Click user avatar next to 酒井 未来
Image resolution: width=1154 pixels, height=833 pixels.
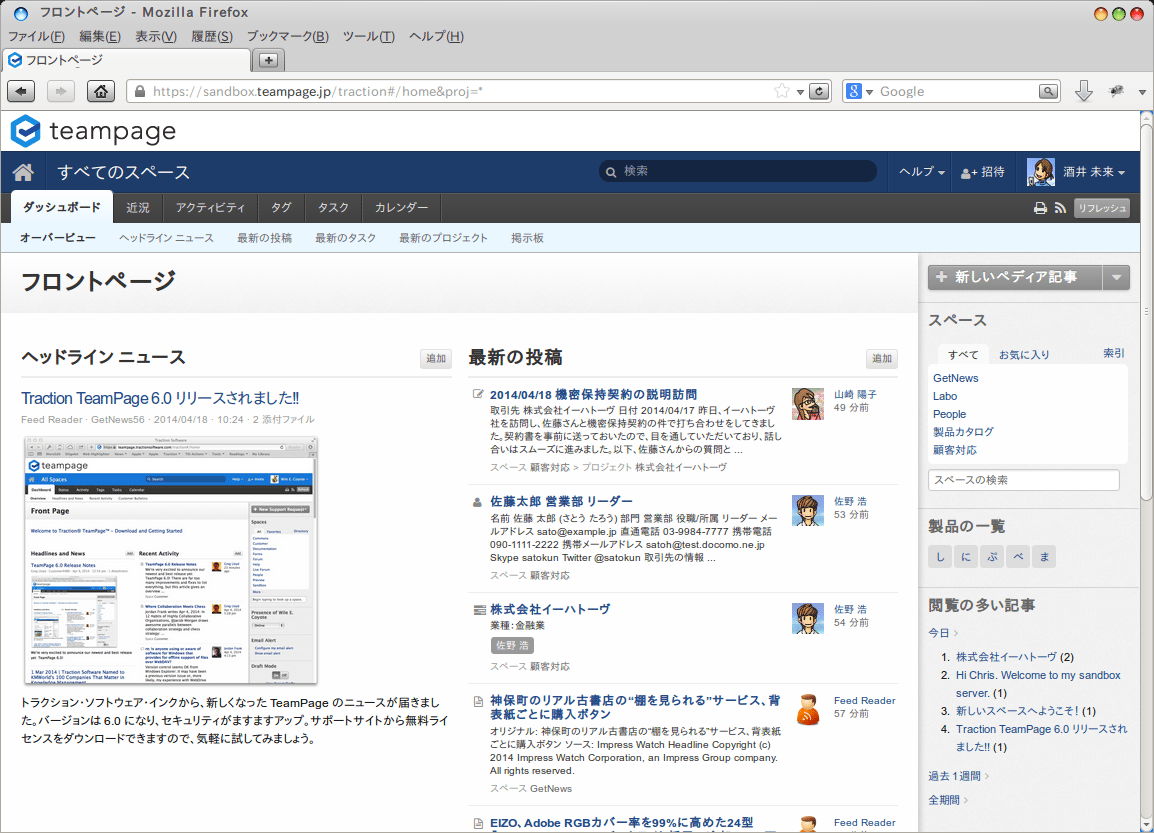point(1041,171)
